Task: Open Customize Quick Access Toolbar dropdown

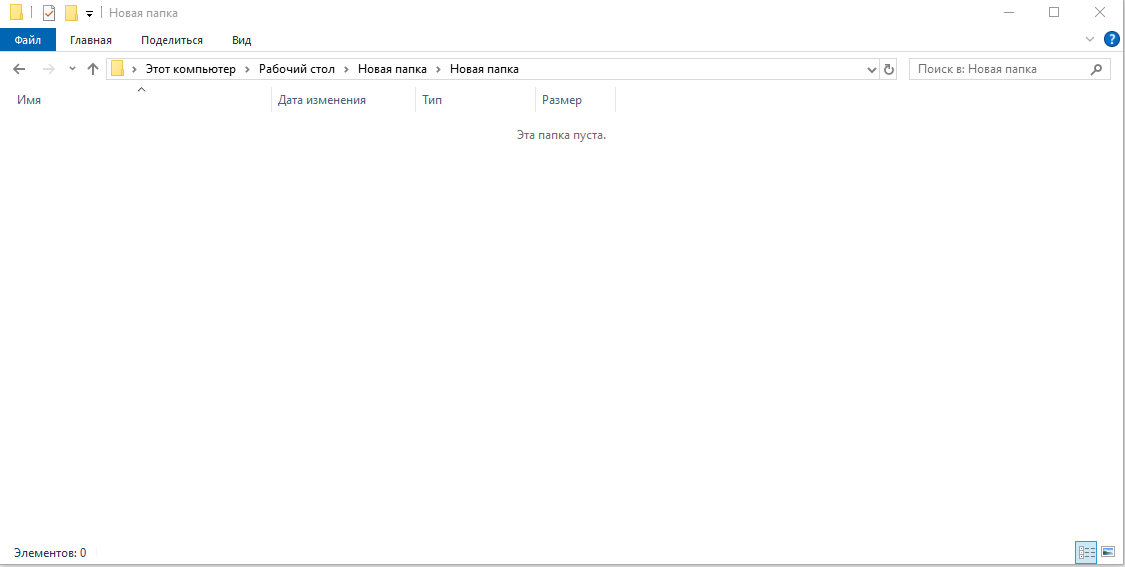Action: (90, 14)
